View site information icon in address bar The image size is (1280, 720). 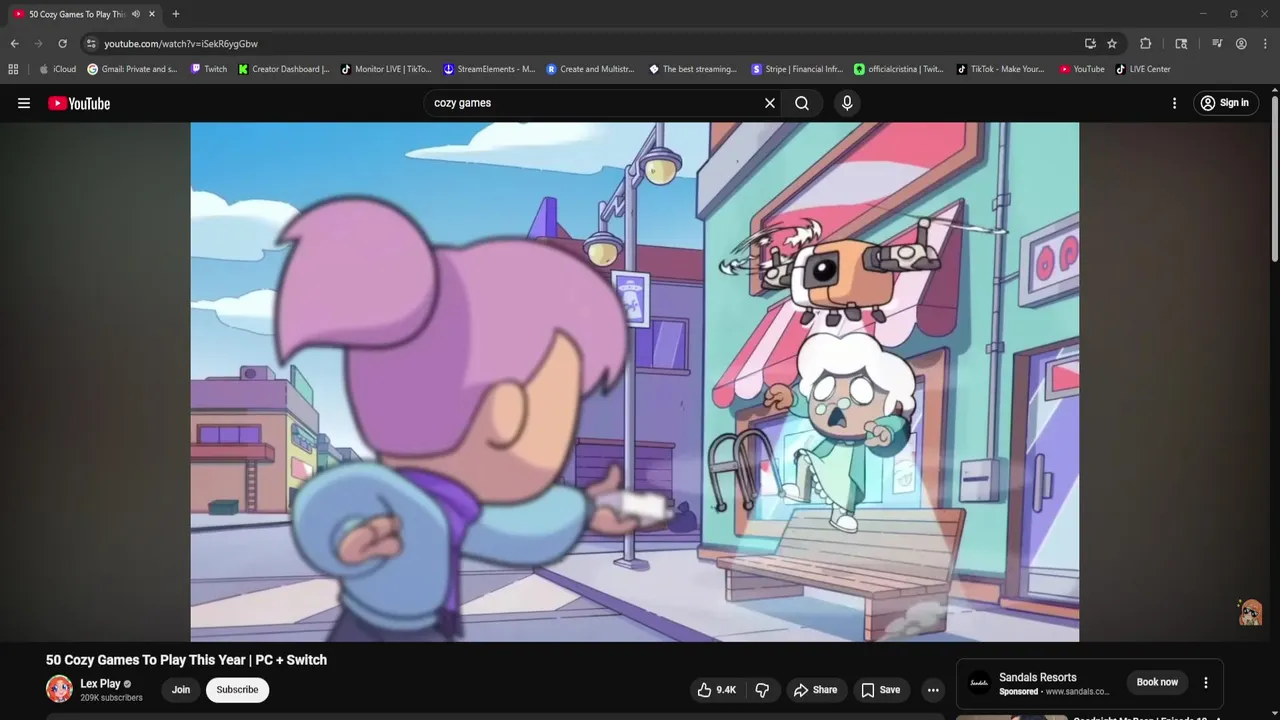pyautogui.click(x=91, y=44)
